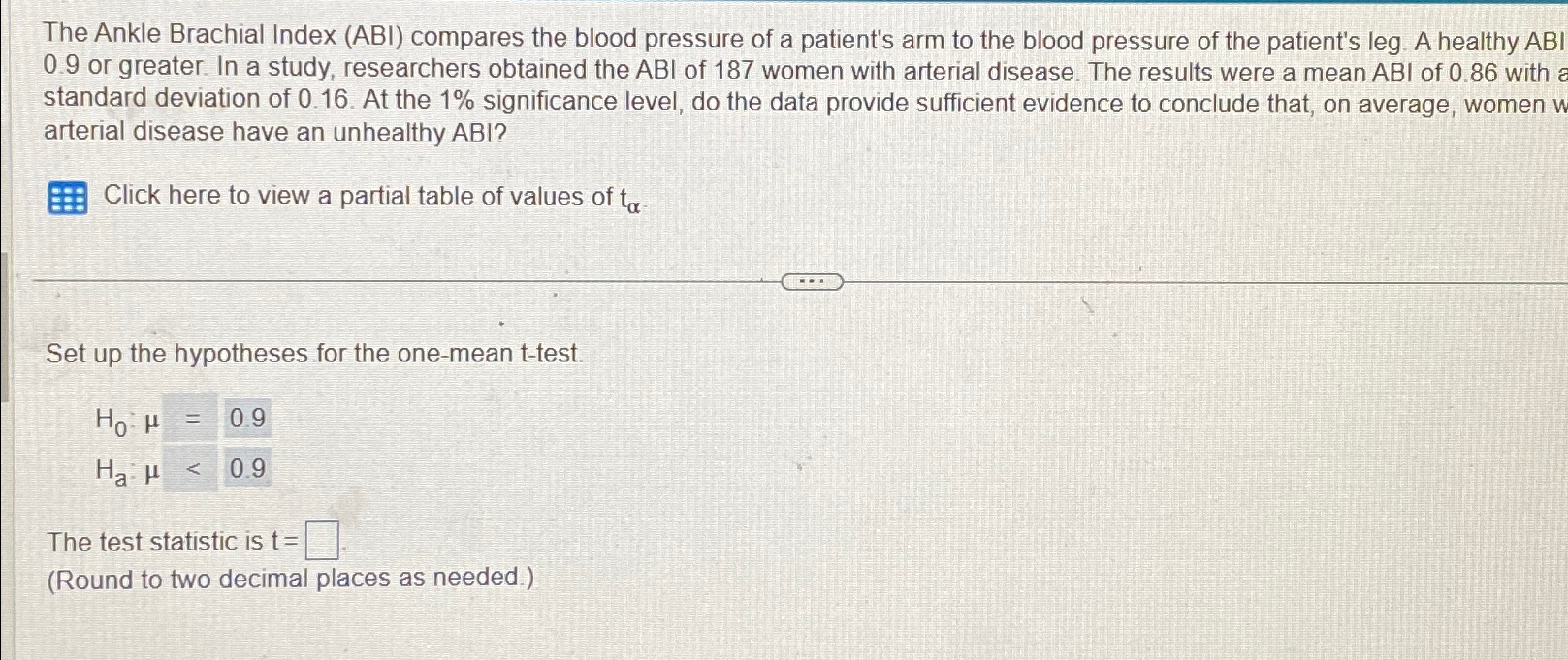Select the H0 value field showing 0.9
The image size is (1568, 660).
pos(245,419)
